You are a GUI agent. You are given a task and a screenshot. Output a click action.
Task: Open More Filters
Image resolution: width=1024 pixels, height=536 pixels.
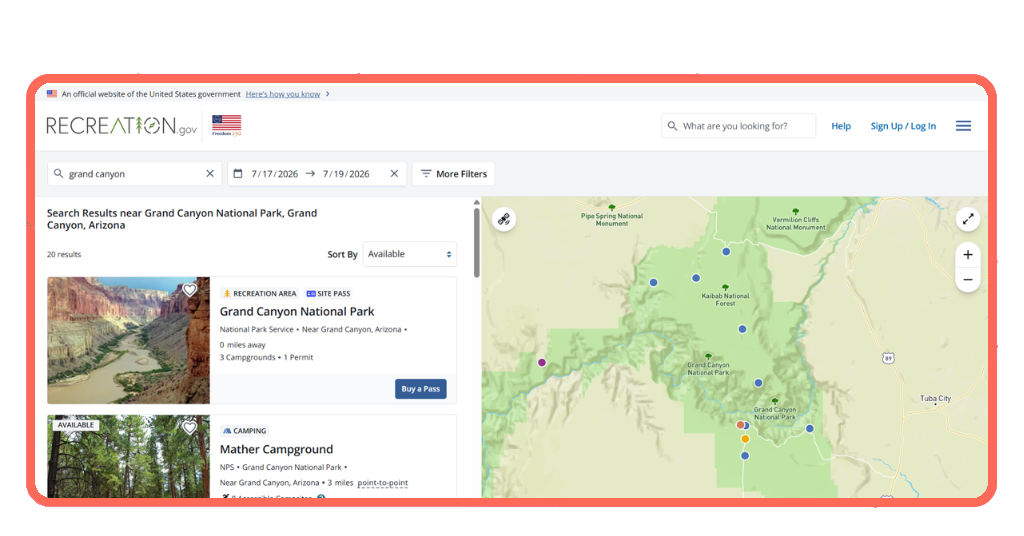pyautogui.click(x=454, y=174)
